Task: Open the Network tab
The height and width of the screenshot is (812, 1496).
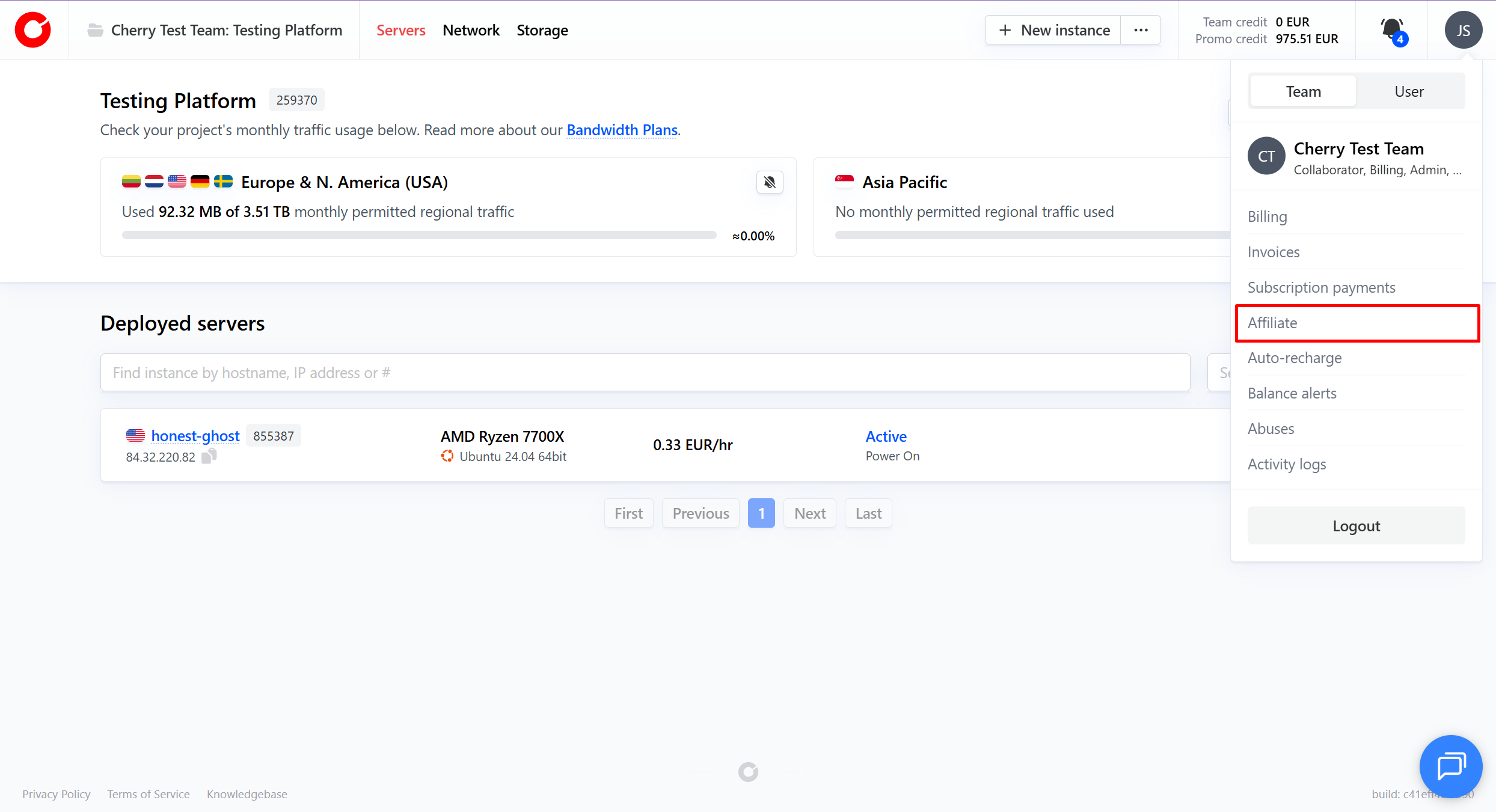Action: (471, 30)
